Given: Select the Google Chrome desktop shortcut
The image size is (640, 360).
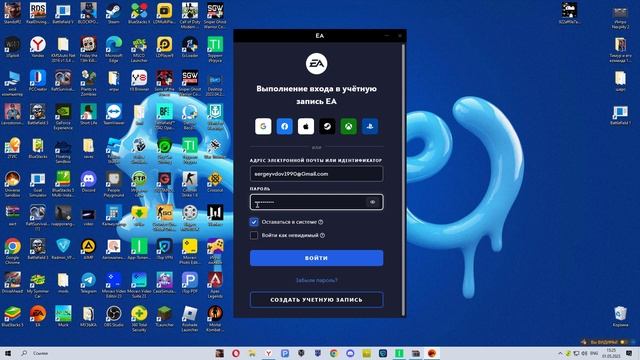Looking at the screenshot, I should 12,251.
